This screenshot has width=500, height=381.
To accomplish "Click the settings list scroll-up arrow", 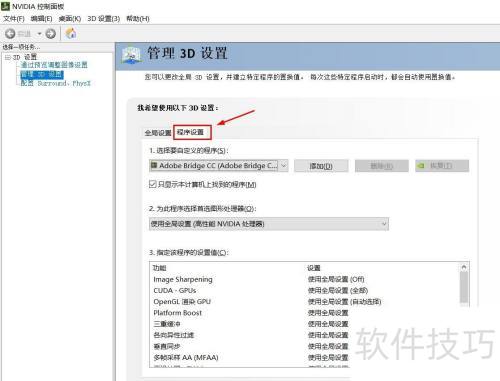I will coord(464,267).
